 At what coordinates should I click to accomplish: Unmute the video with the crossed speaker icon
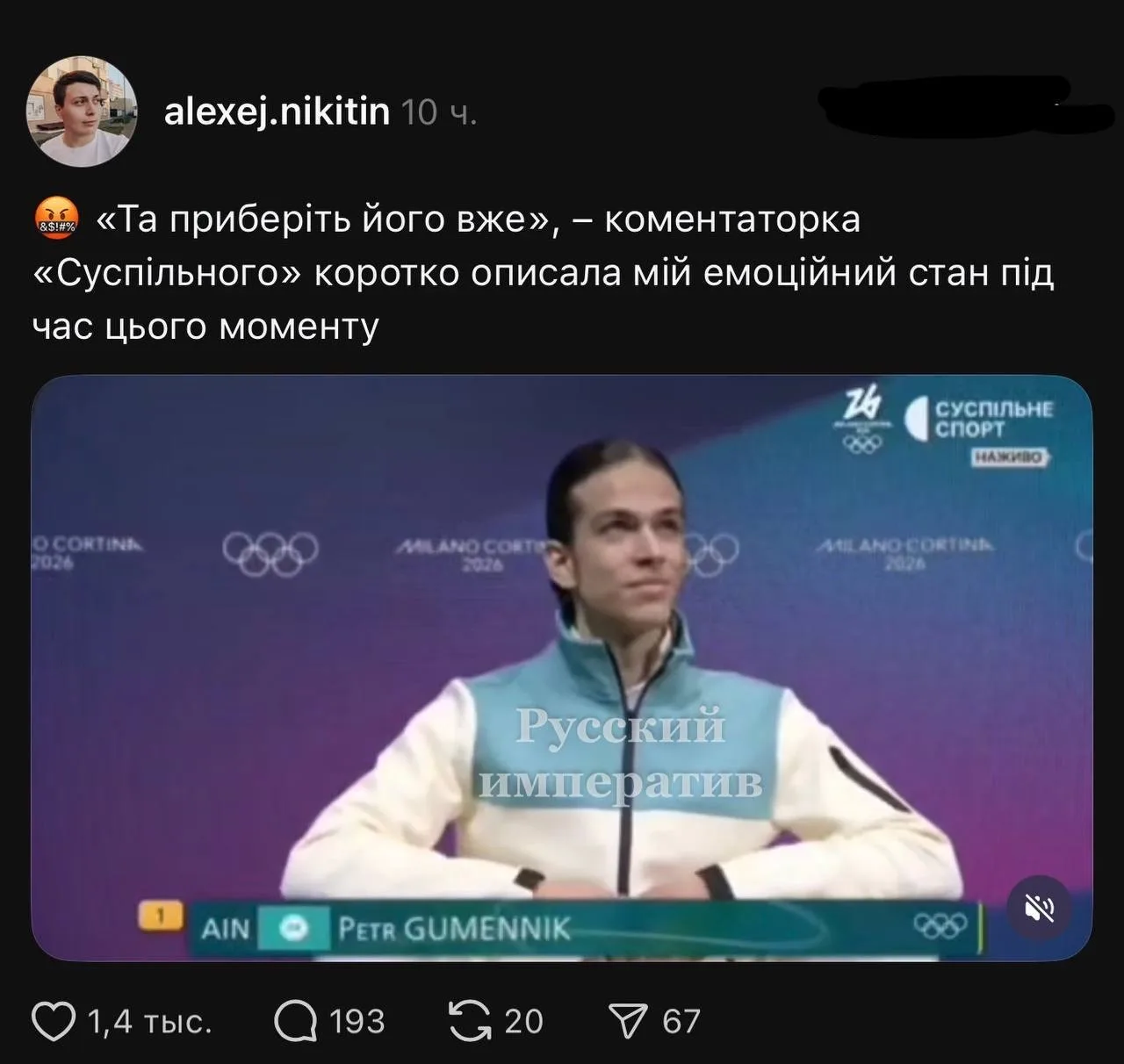tap(1042, 909)
